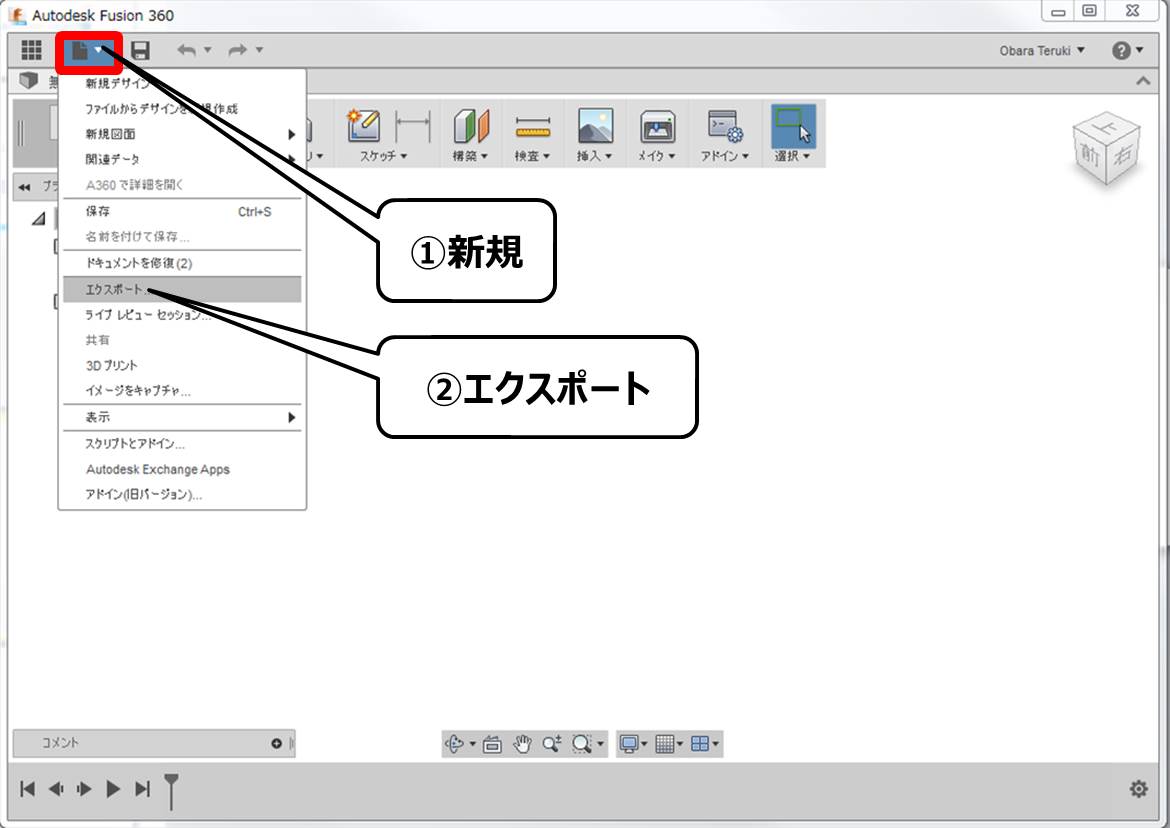
Task: Open the data panel grid icon
Action: click(x=31, y=50)
